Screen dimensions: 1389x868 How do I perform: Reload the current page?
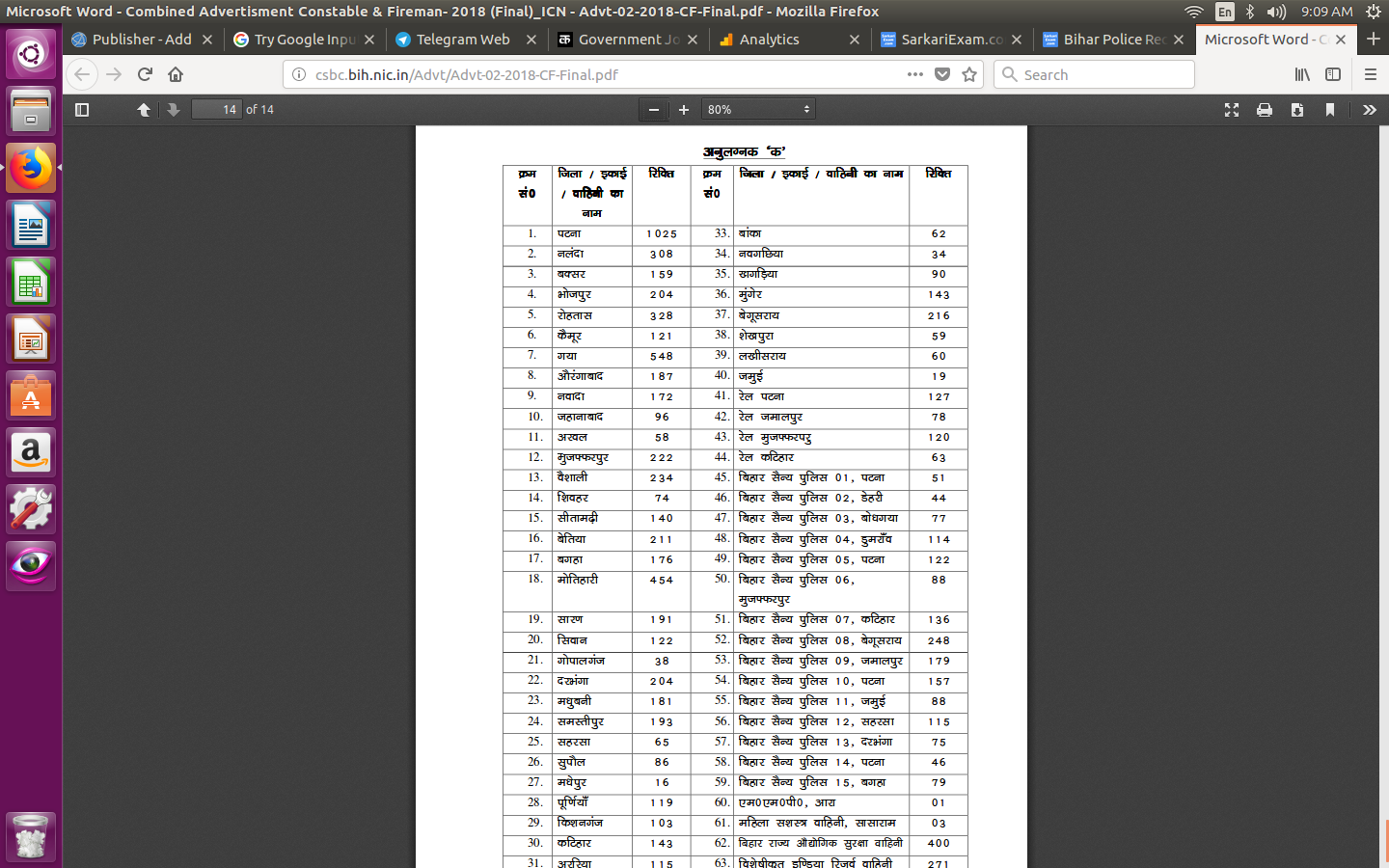pos(145,74)
